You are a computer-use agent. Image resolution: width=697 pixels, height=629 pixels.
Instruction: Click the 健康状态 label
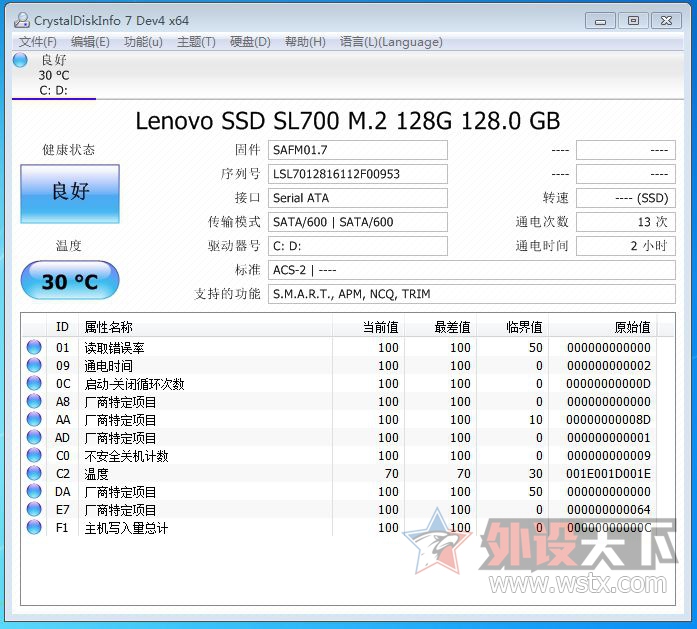[x=68, y=150]
